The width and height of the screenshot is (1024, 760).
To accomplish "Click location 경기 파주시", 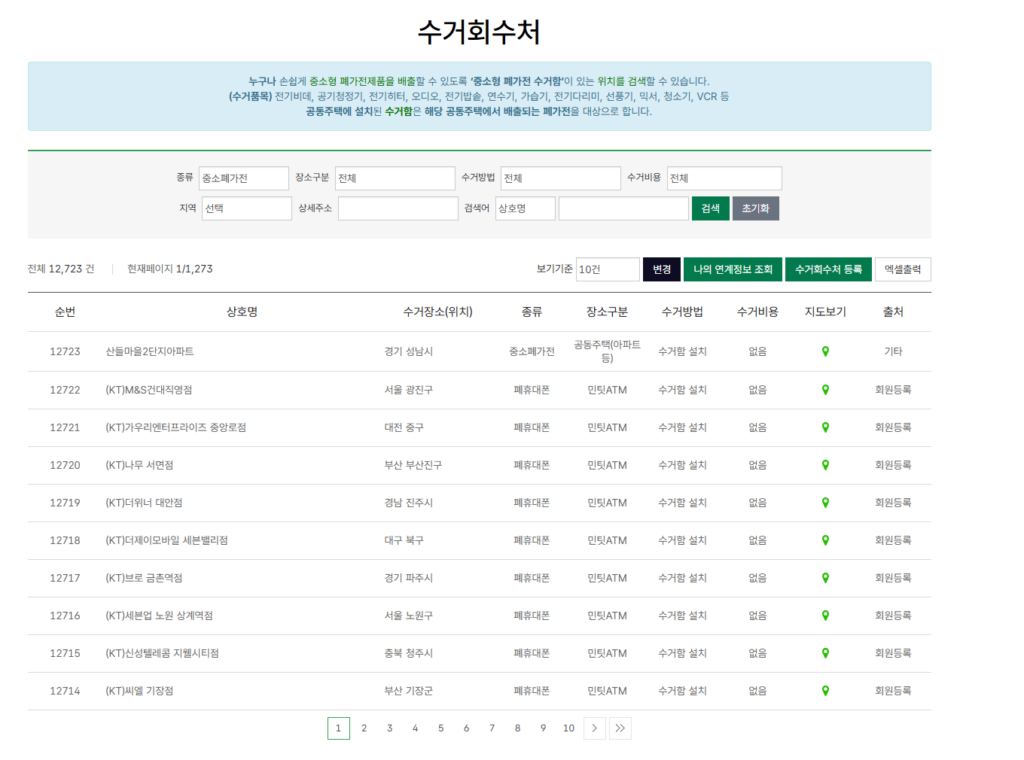I will pos(408,578).
